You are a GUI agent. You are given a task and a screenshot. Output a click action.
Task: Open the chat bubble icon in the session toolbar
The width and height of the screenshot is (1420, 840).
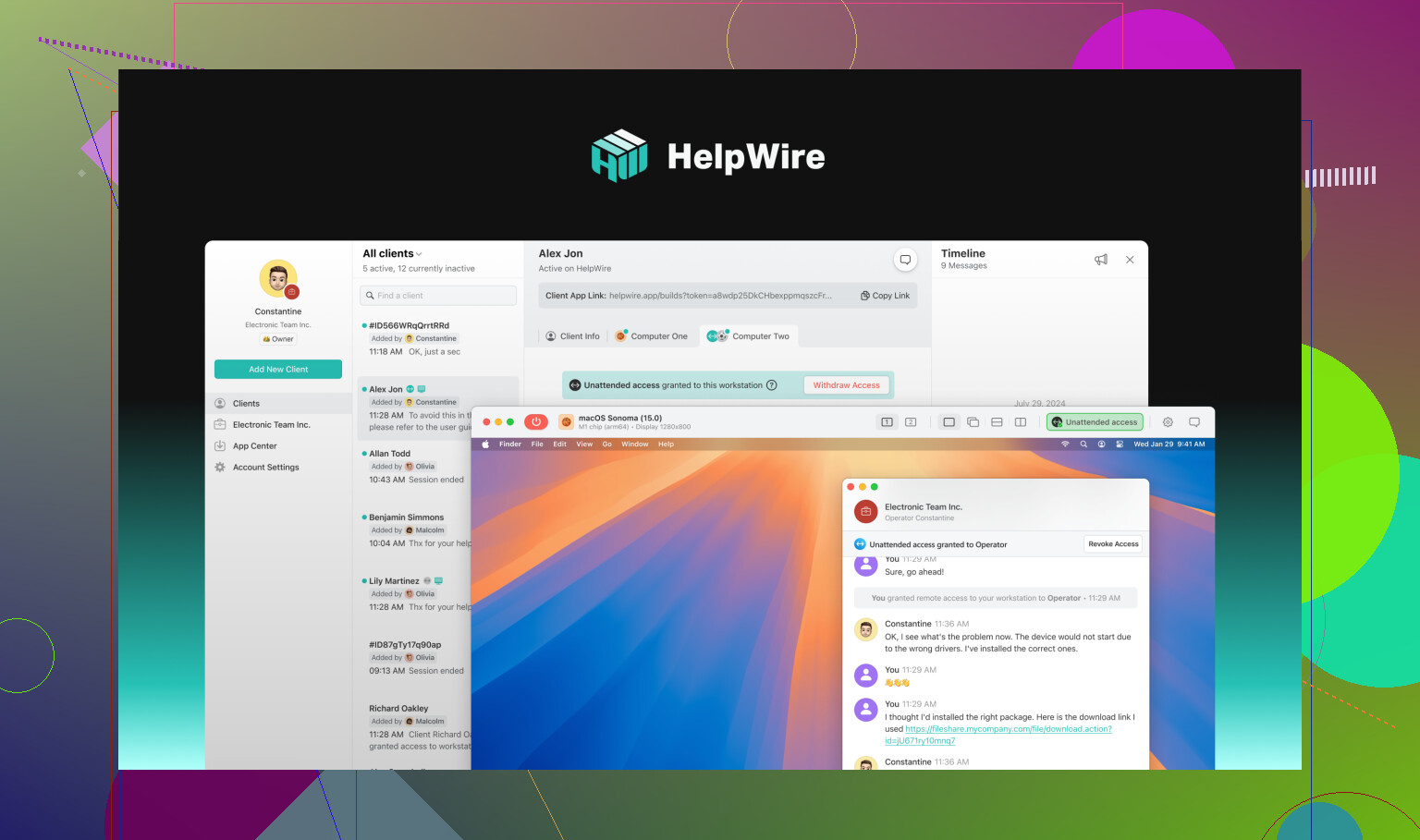click(x=1195, y=421)
